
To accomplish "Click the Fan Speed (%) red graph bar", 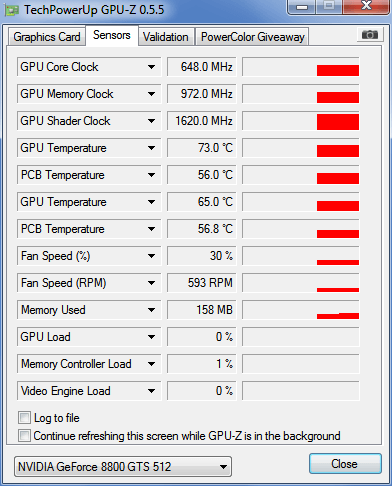I will [338, 262].
